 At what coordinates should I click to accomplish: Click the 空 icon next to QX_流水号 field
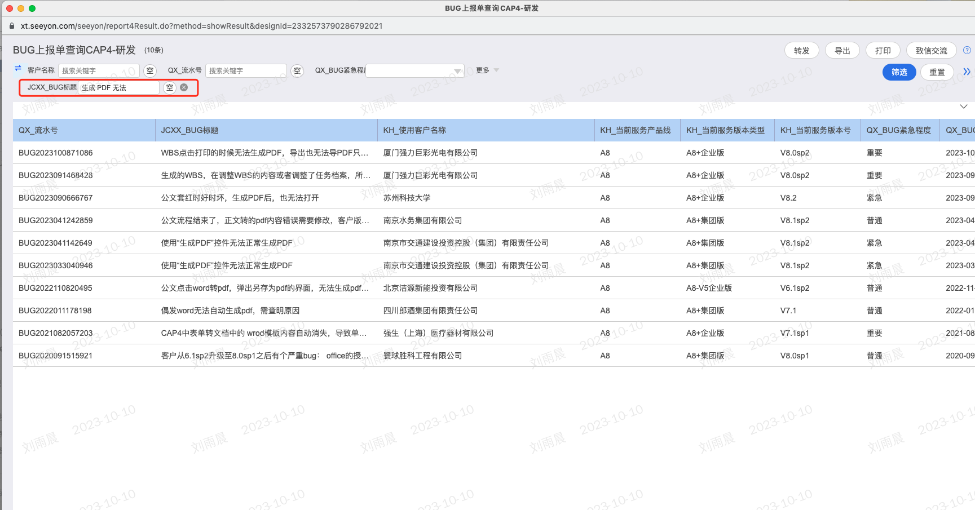click(x=297, y=70)
